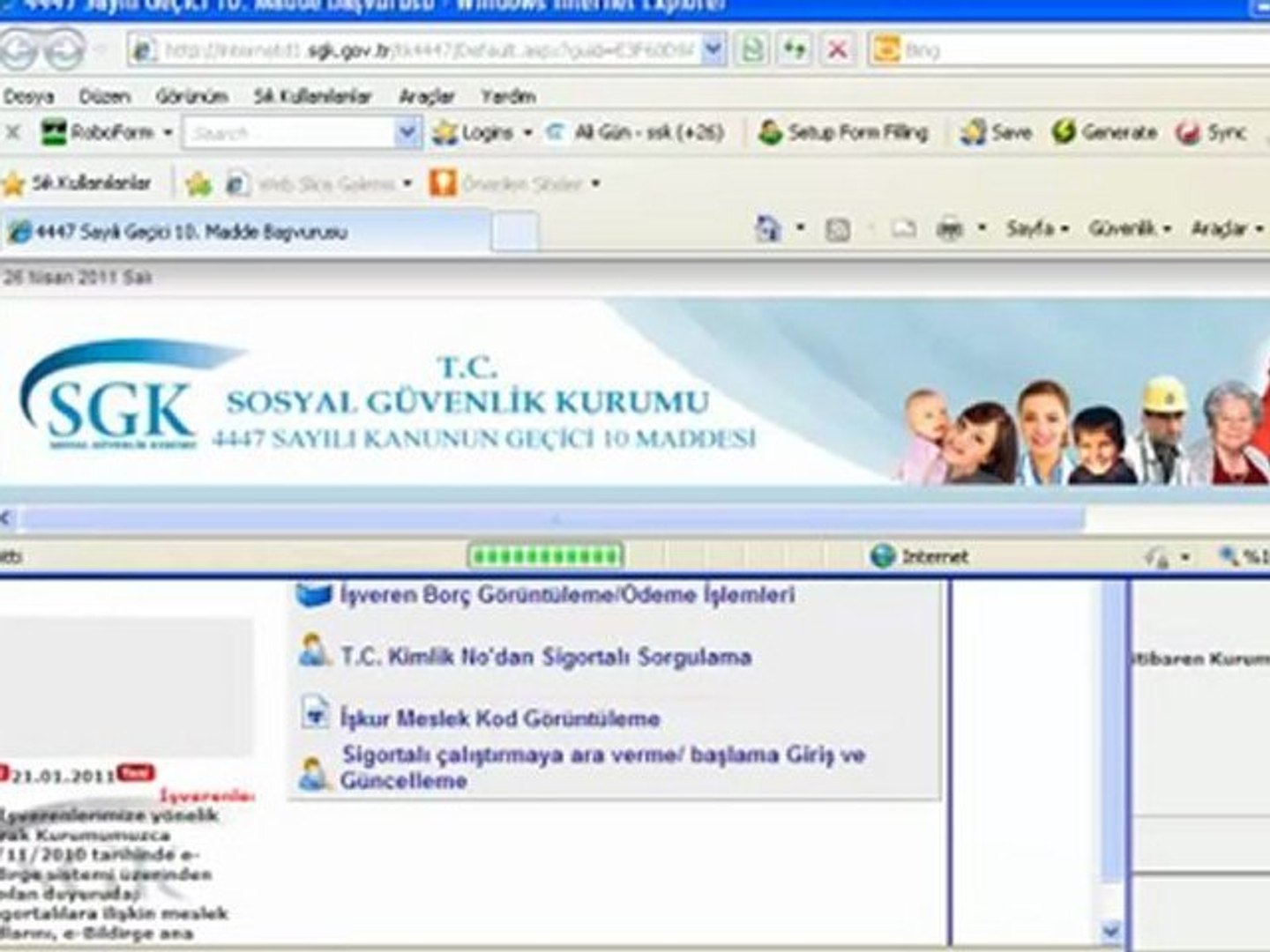Open the RoboForm search box dropdown

(407, 133)
